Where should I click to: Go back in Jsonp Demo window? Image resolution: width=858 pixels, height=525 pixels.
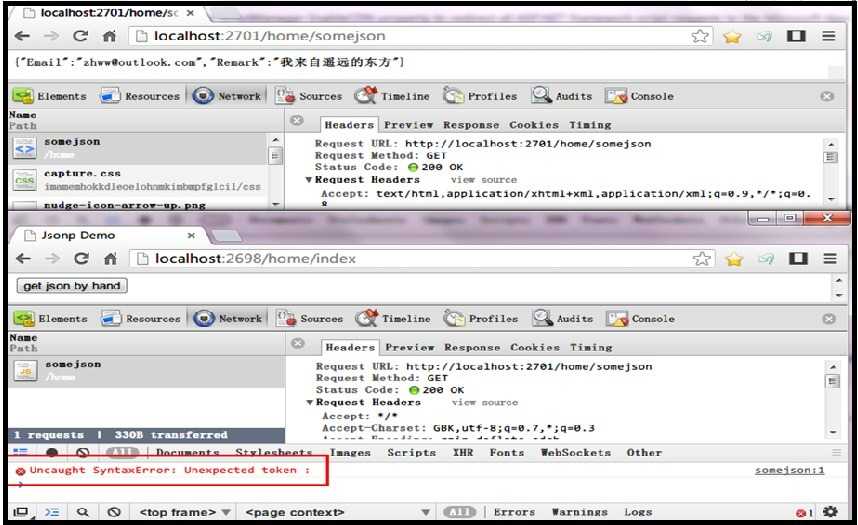coord(23,258)
